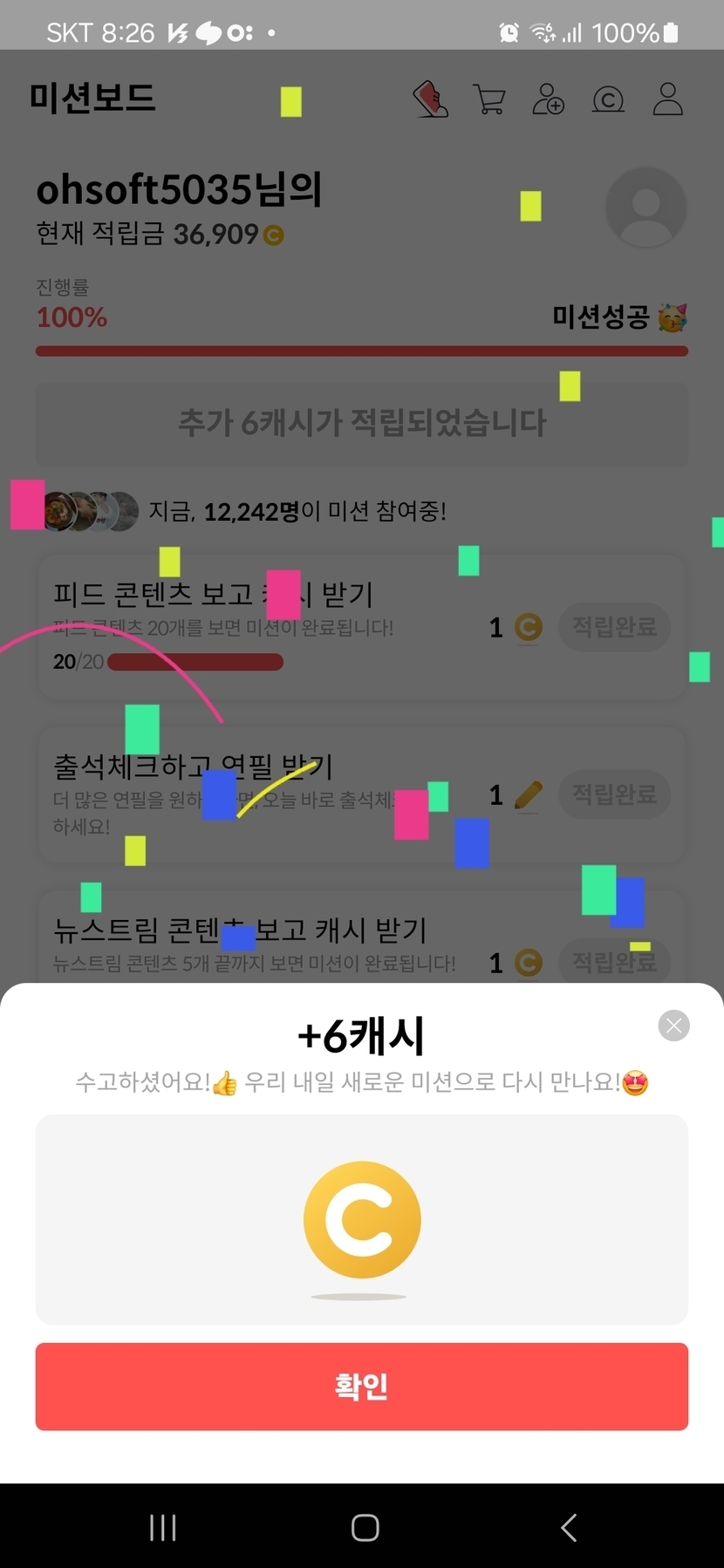
Task: Tap the red sneaker icon in header
Action: click(x=430, y=99)
